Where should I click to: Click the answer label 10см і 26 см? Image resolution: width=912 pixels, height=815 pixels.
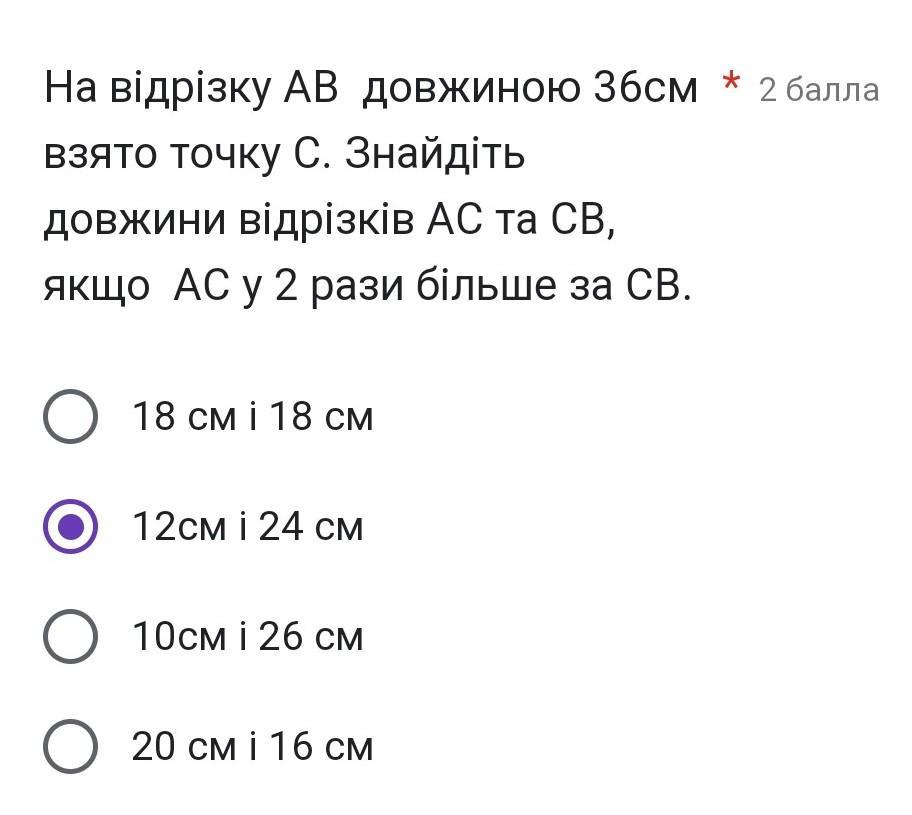click(248, 636)
